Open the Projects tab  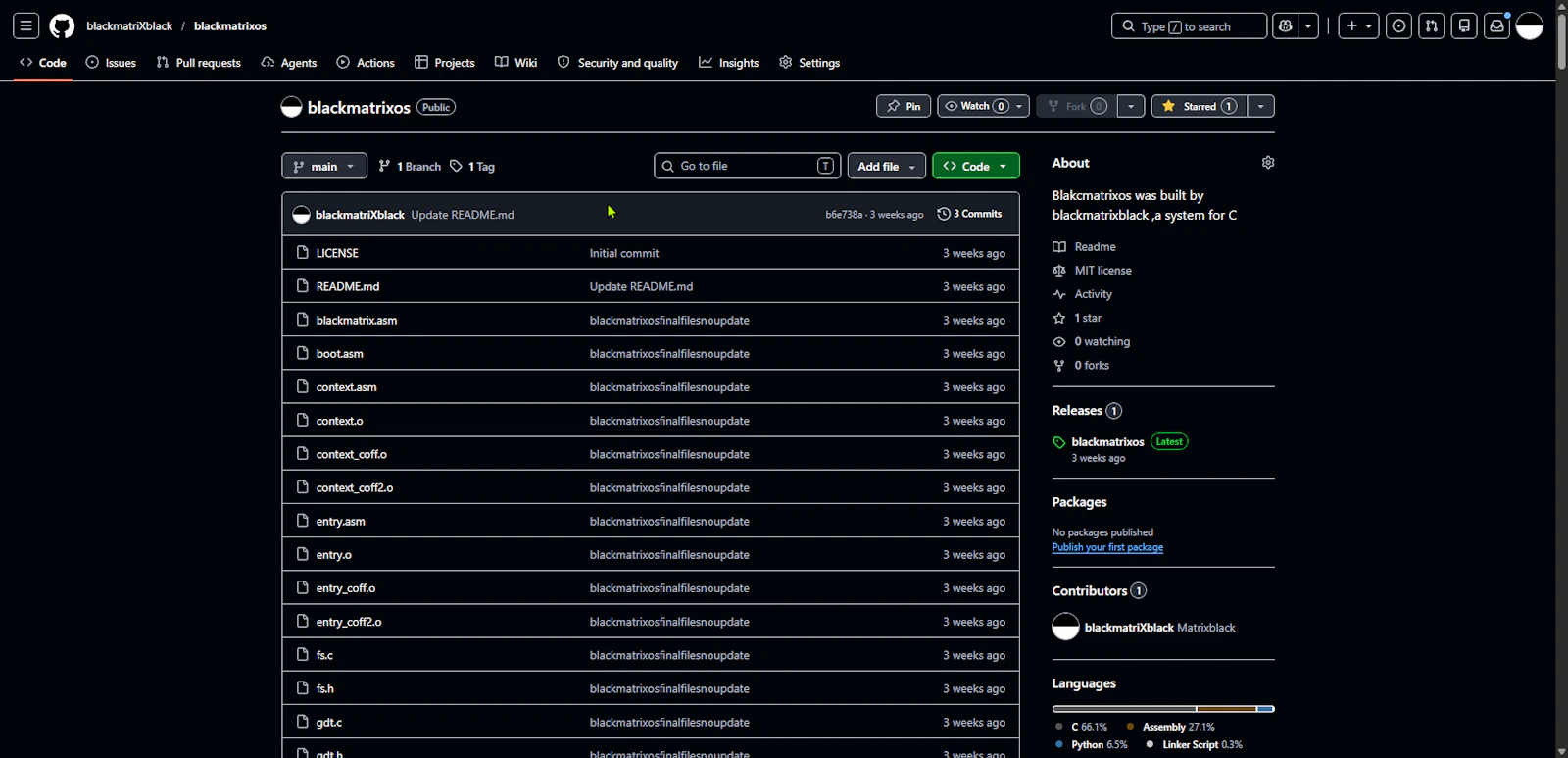(x=445, y=63)
